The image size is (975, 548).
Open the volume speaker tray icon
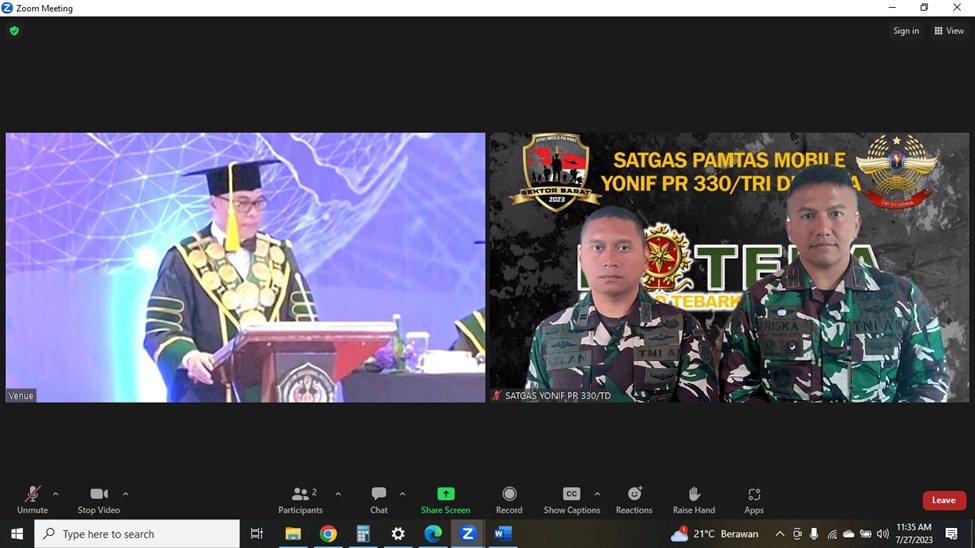click(x=882, y=534)
